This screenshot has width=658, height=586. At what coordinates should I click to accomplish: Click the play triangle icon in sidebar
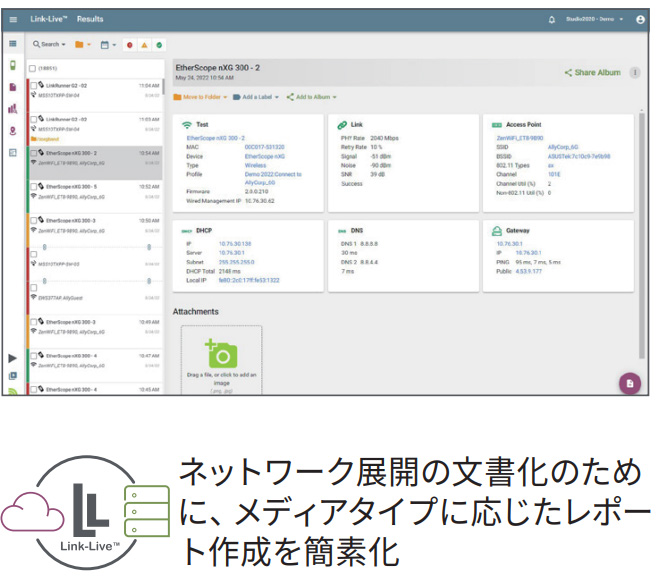(x=13, y=358)
